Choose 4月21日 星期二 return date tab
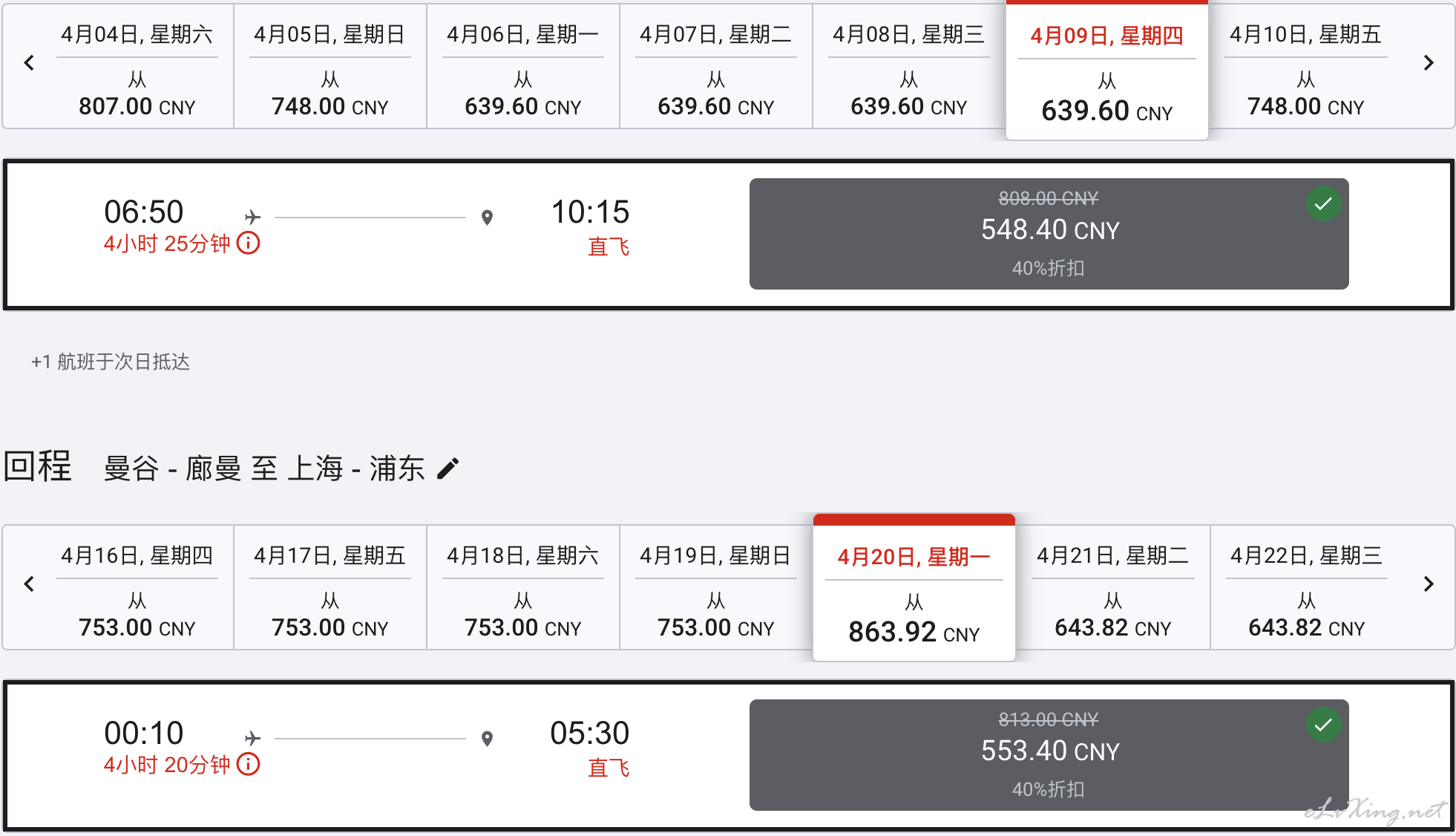The image size is (1456, 836). 1113,588
